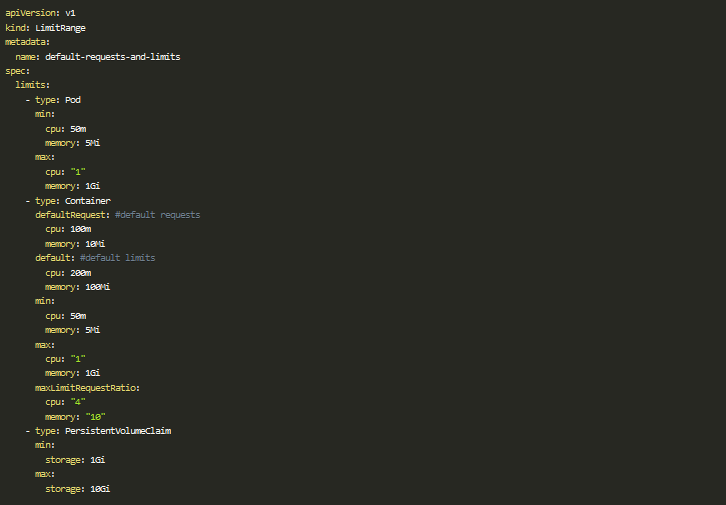
Task: Click the maxLimitRequestRatio key
Action: click(85, 388)
